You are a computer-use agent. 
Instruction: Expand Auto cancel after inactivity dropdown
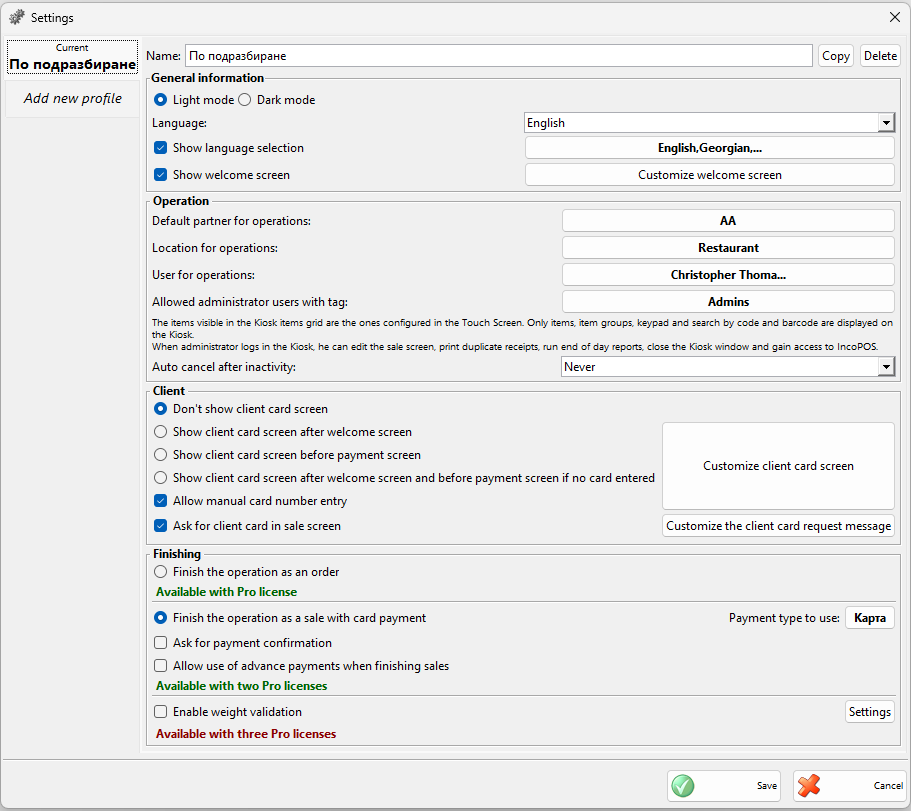click(x=885, y=367)
